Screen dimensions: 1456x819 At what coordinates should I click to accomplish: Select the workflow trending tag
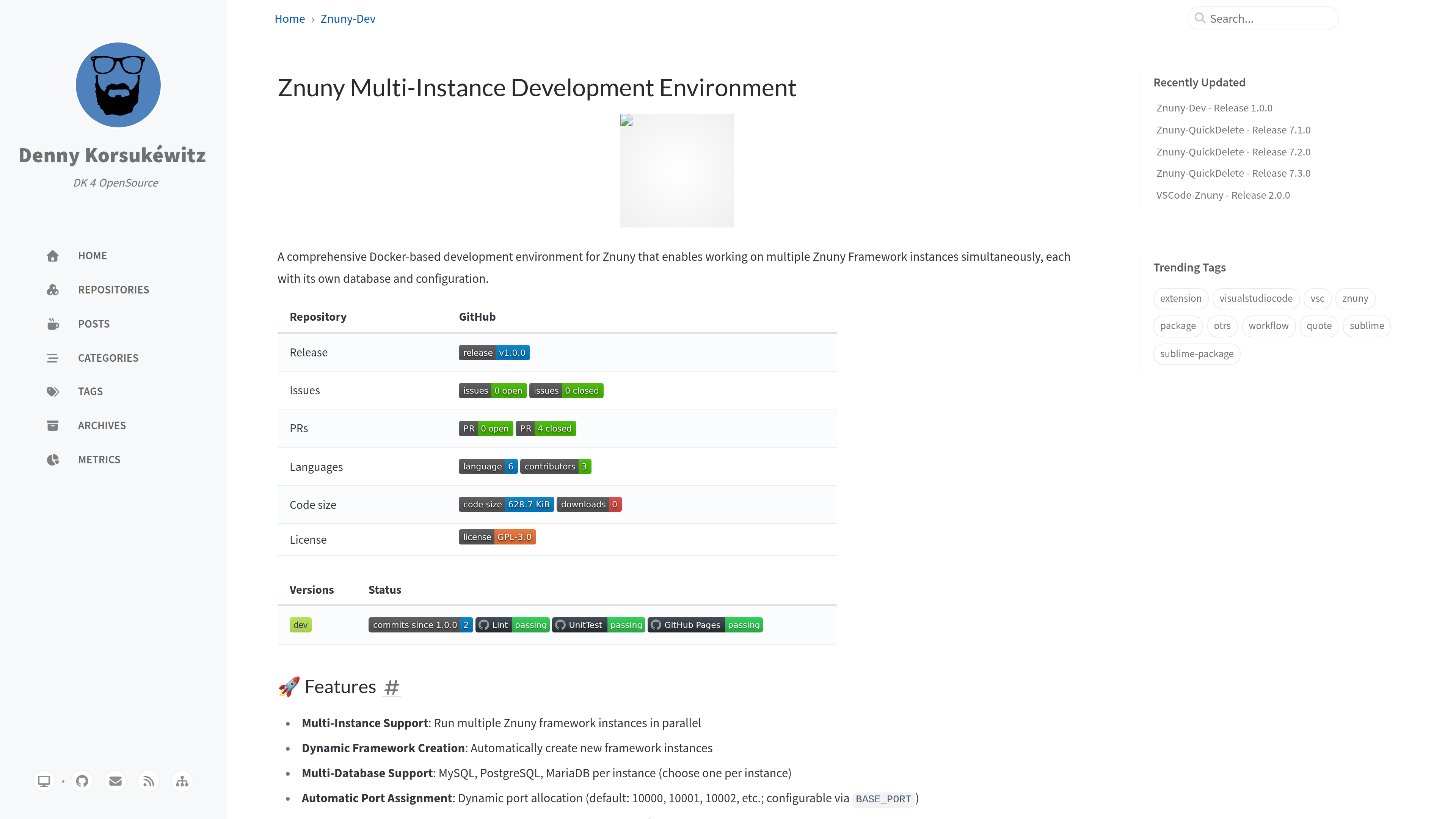pos(1269,326)
